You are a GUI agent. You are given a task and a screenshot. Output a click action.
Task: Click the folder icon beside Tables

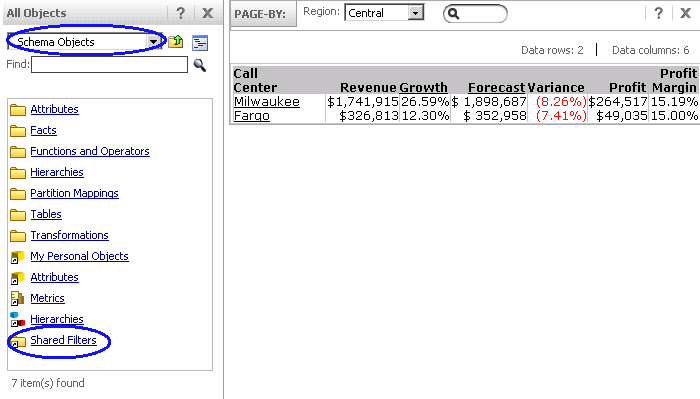tap(18, 215)
